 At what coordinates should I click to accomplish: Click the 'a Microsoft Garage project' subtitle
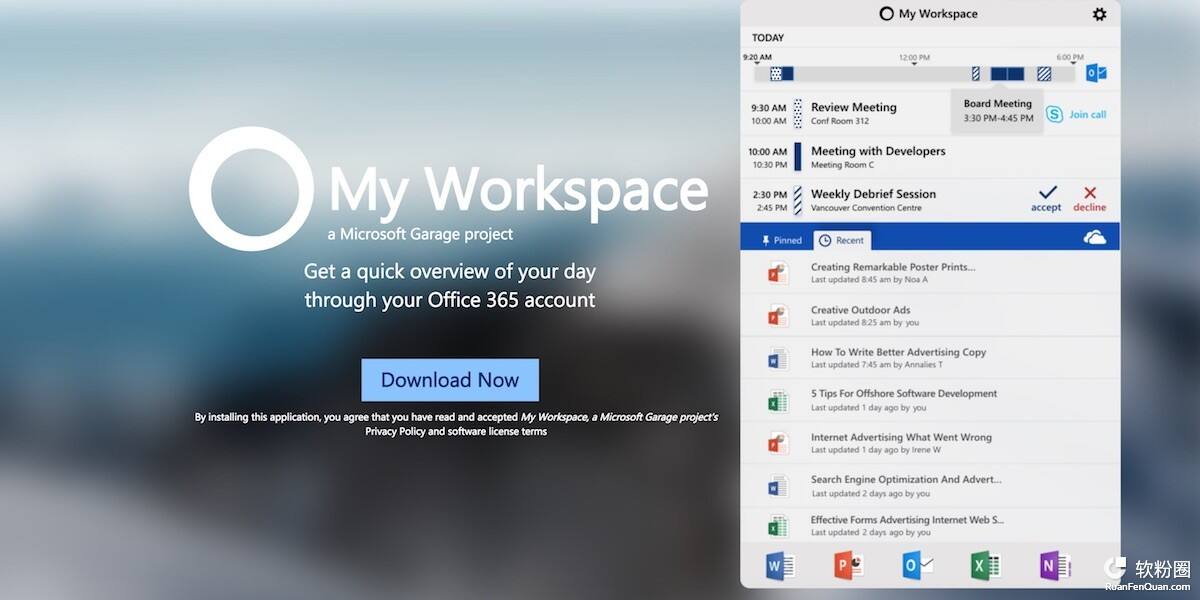point(420,234)
